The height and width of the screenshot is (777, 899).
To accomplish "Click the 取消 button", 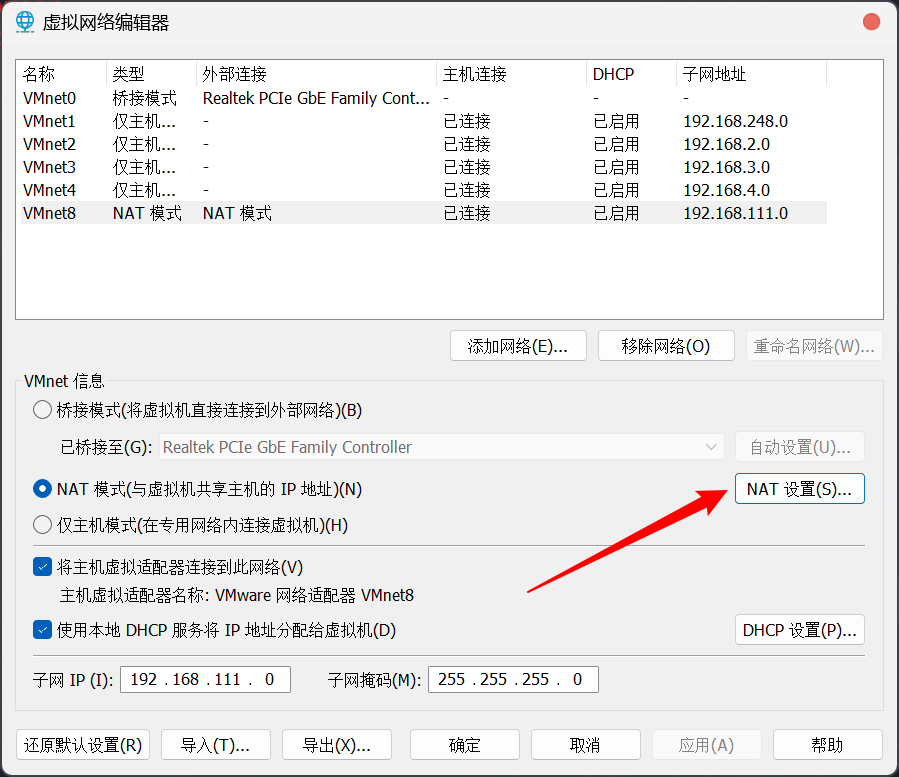I will click(585, 744).
